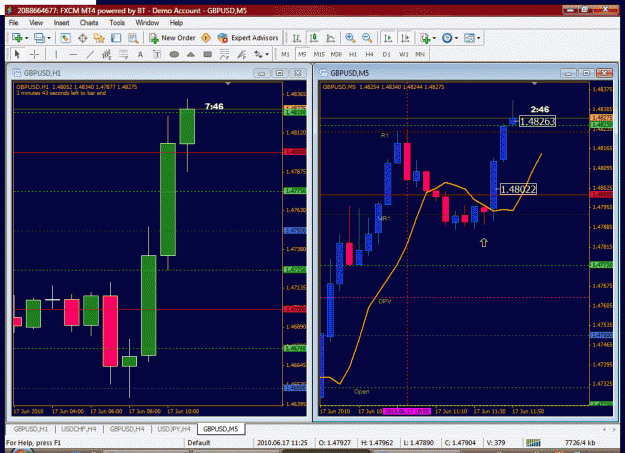Open a New Chart from toolbar

[x=17, y=38]
